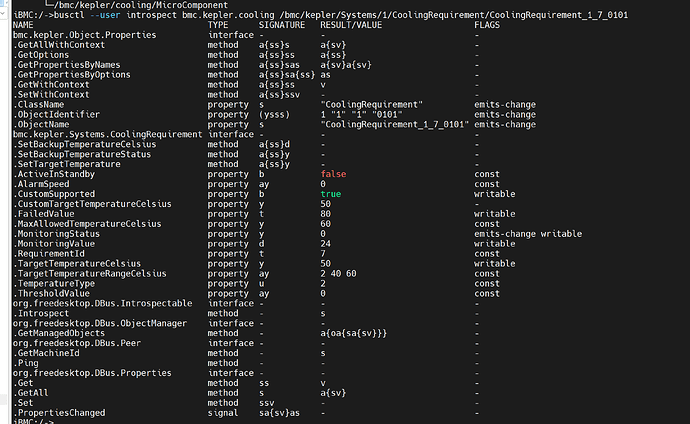Click the a{oa{sa{sv}}} result signature
The image size is (690, 424).
click(x=353, y=333)
